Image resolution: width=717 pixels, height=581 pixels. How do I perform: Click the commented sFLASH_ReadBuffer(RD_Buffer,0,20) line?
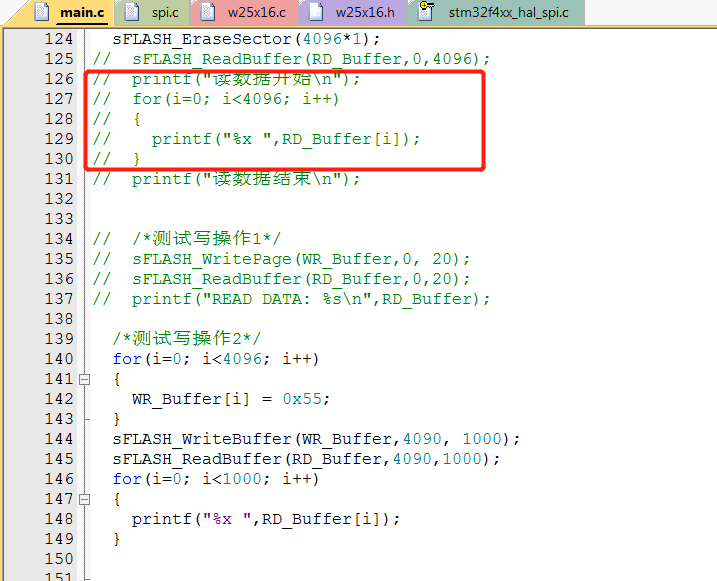point(281,279)
